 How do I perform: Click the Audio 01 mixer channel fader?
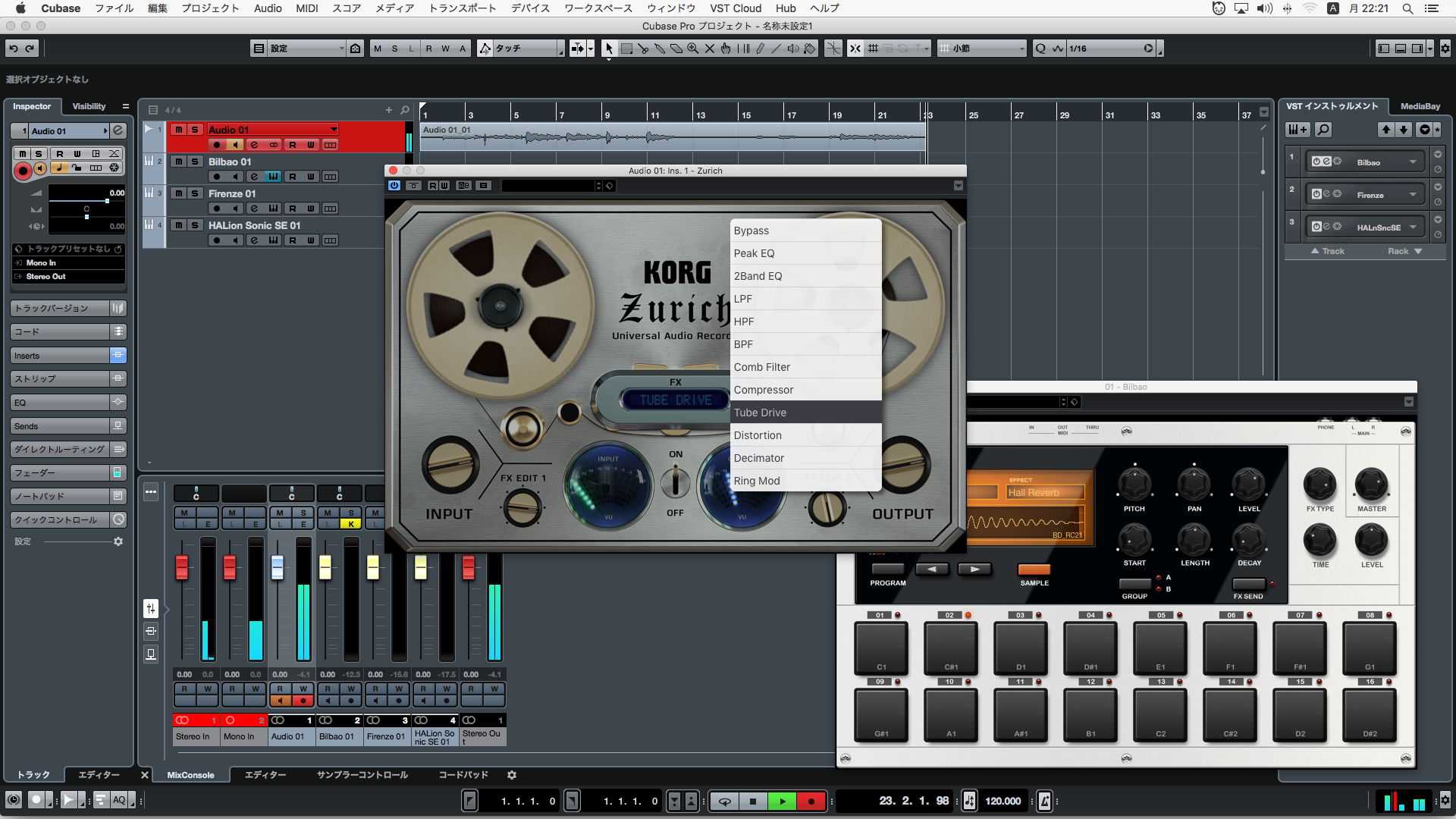tap(277, 567)
